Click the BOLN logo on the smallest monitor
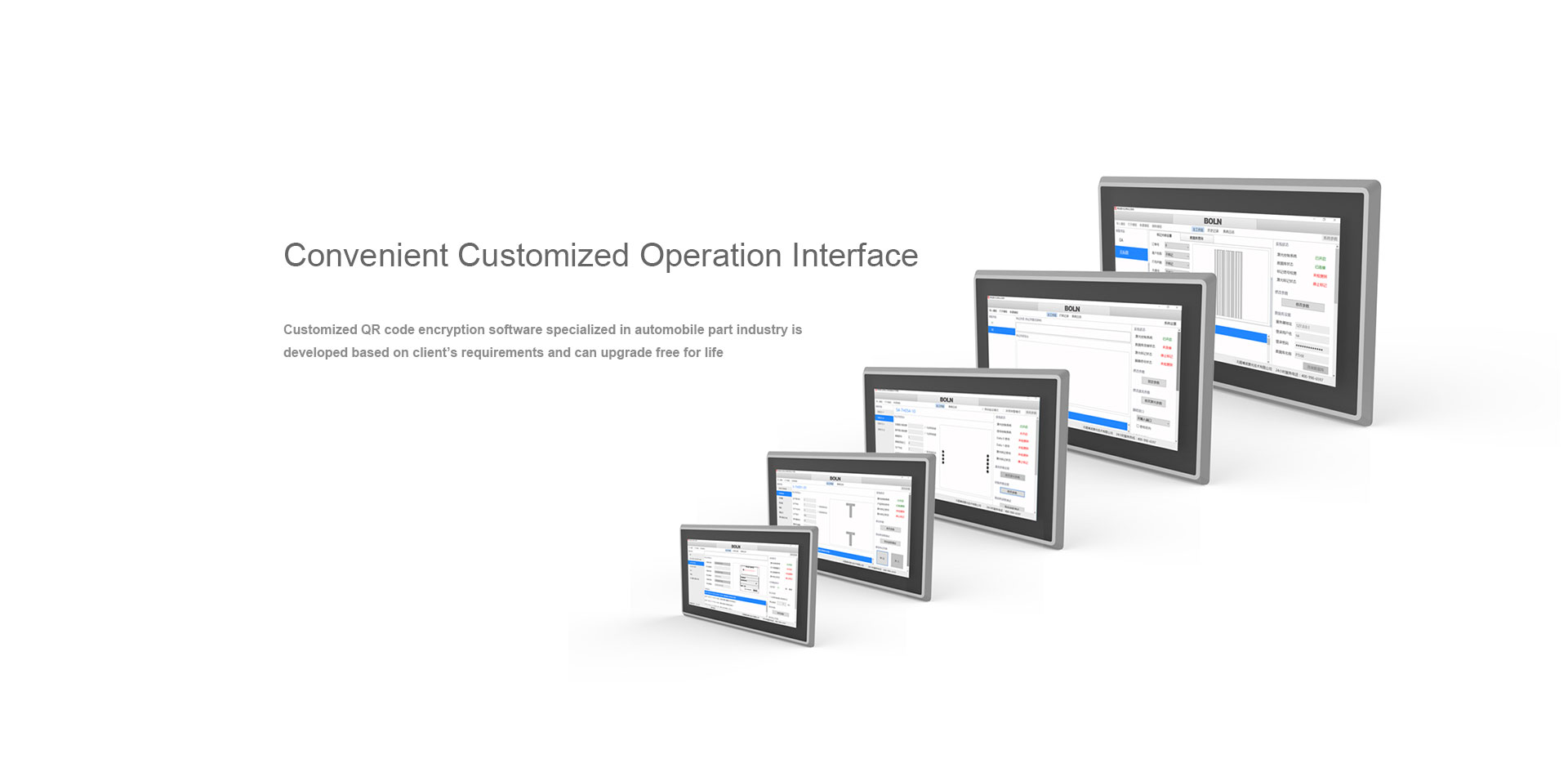The height and width of the screenshot is (768, 1568). tap(736, 547)
